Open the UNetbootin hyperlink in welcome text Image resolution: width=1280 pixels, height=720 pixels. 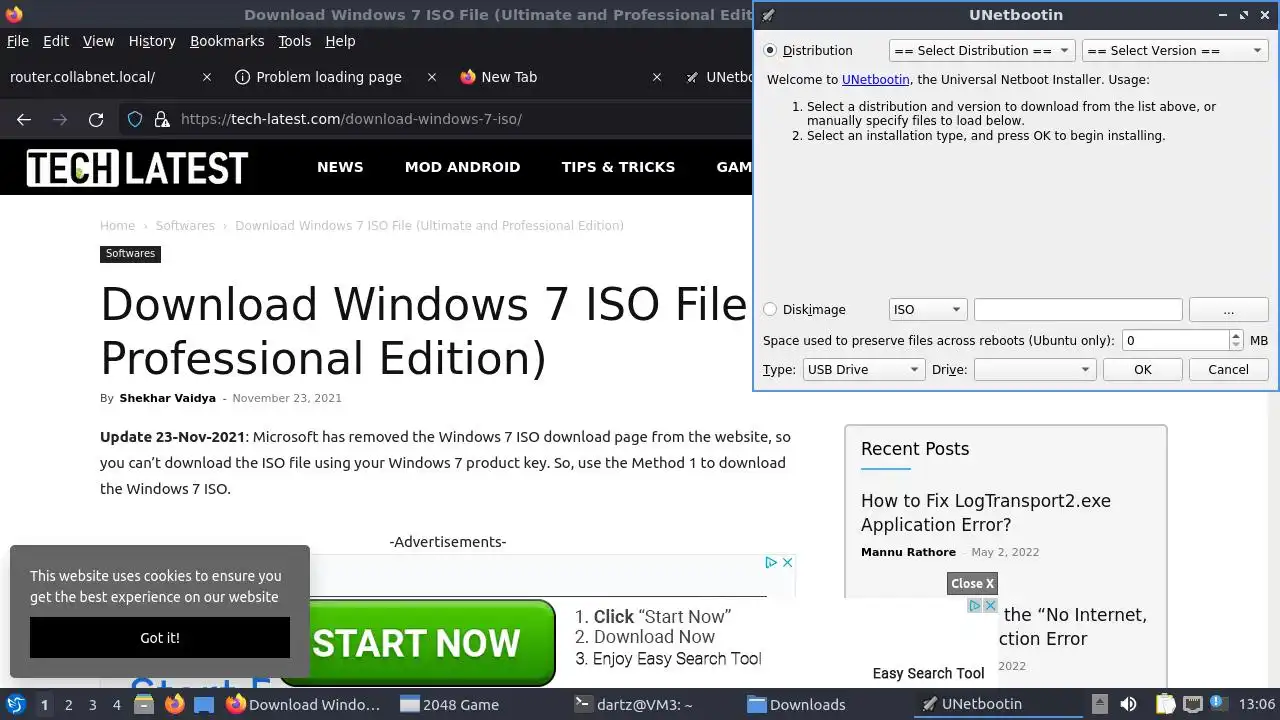pyautogui.click(x=876, y=80)
